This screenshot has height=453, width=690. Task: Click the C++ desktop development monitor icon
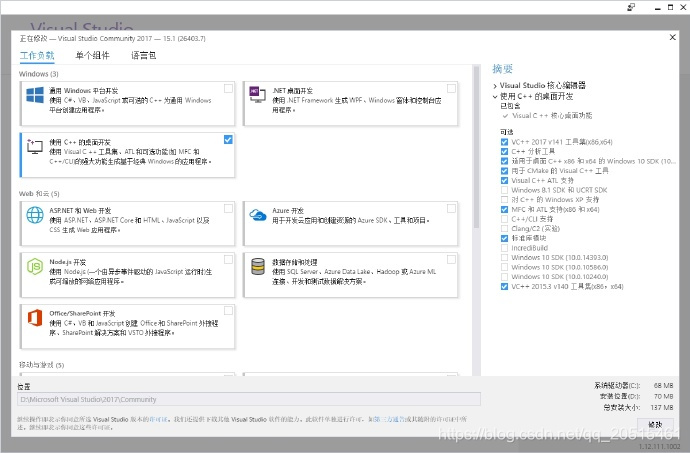click(x=34, y=146)
